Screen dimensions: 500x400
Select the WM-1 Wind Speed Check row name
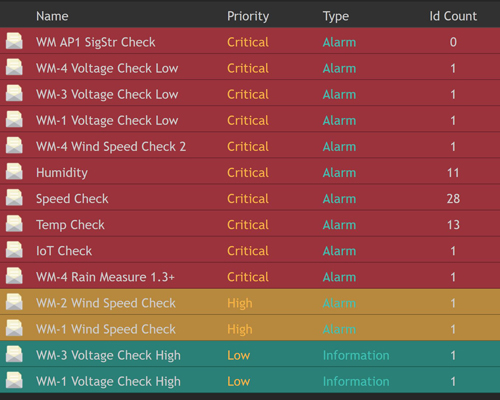(106, 329)
